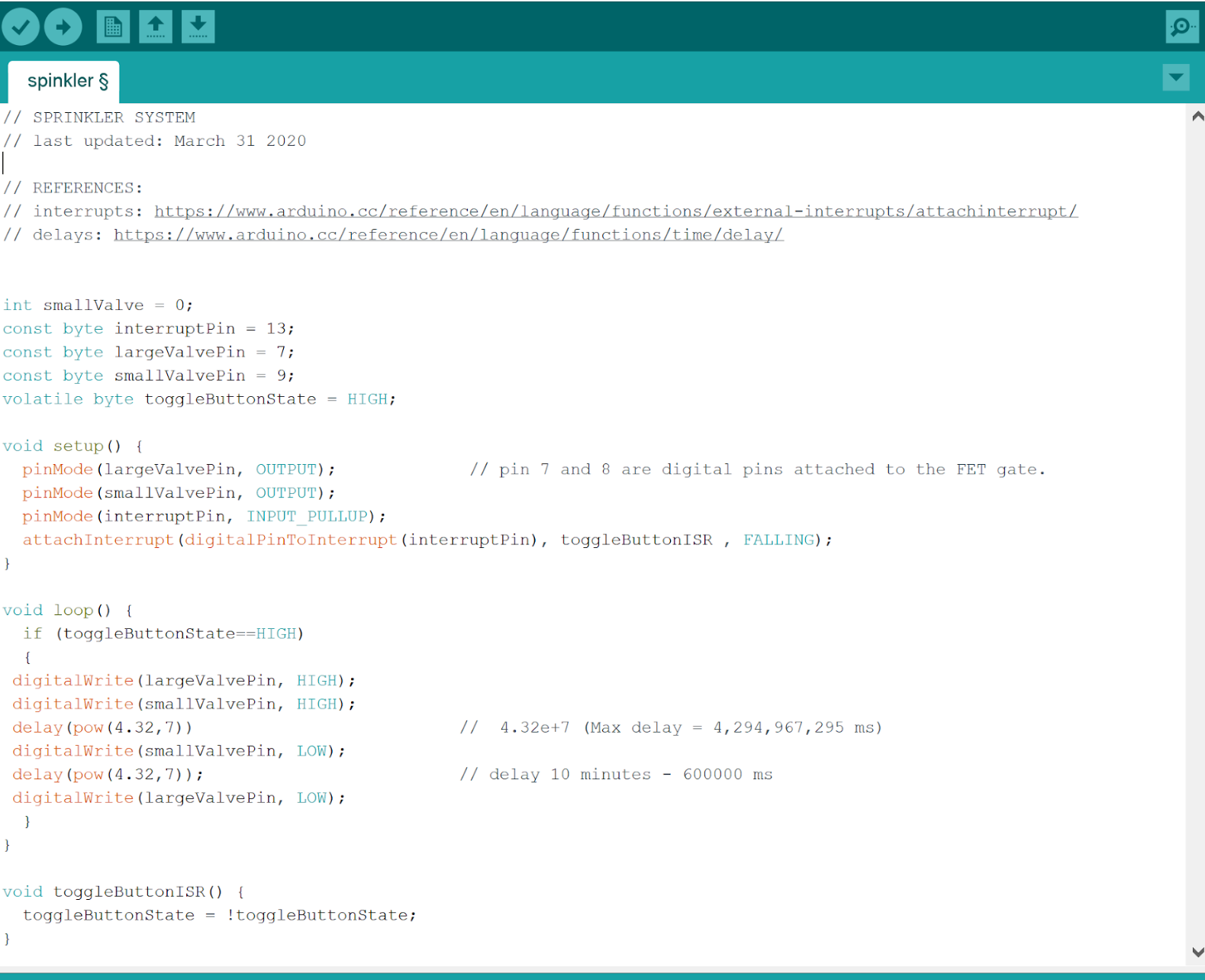This screenshot has height=980, width=1205.
Task: Click the toggleButtonISR argument in attachInterrupt
Action: click(x=636, y=540)
